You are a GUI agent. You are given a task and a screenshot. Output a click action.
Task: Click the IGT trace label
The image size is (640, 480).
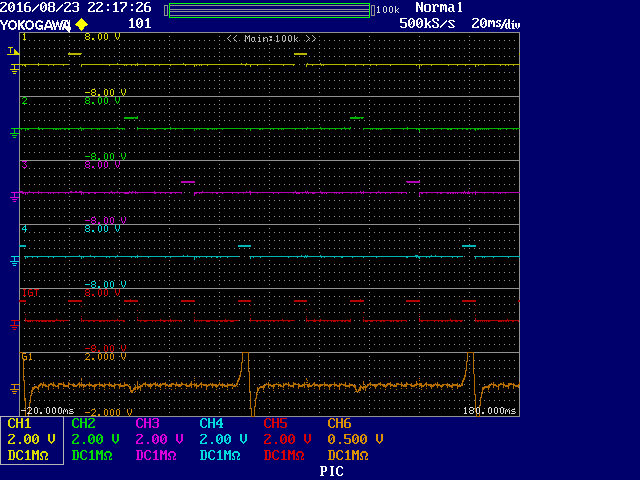coord(31,293)
